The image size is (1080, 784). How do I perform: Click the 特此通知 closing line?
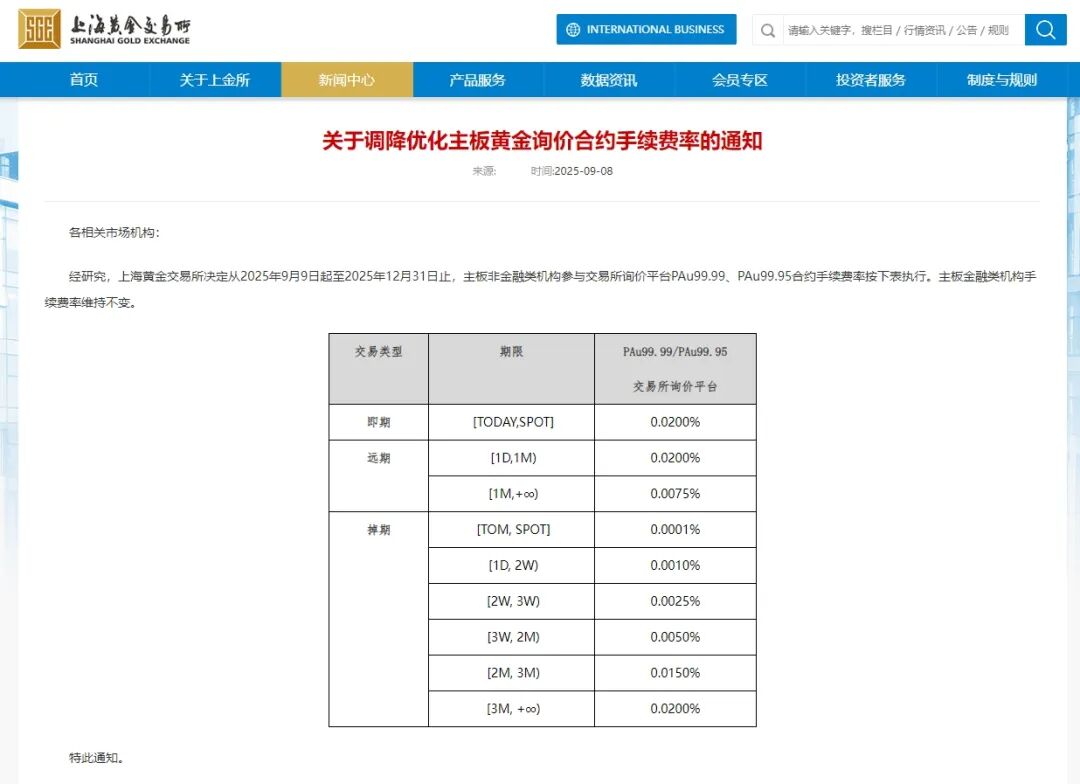[x=96, y=758]
